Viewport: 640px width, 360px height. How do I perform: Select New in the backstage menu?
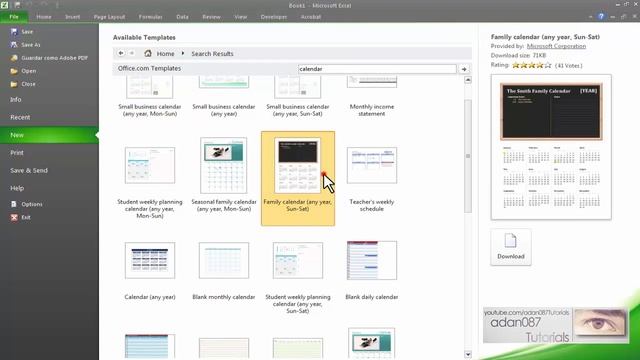pyautogui.click(x=49, y=135)
